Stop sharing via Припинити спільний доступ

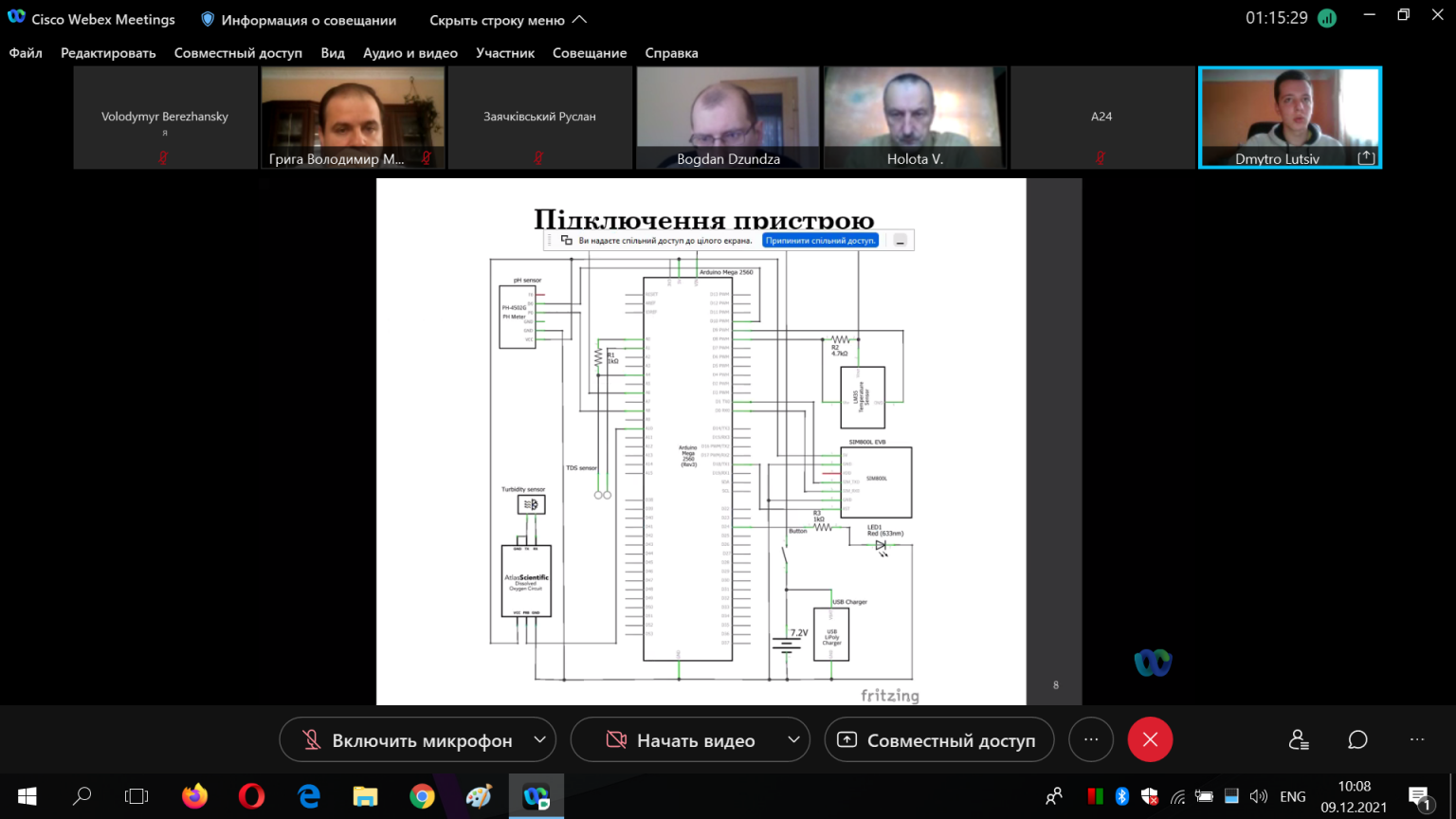820,241
